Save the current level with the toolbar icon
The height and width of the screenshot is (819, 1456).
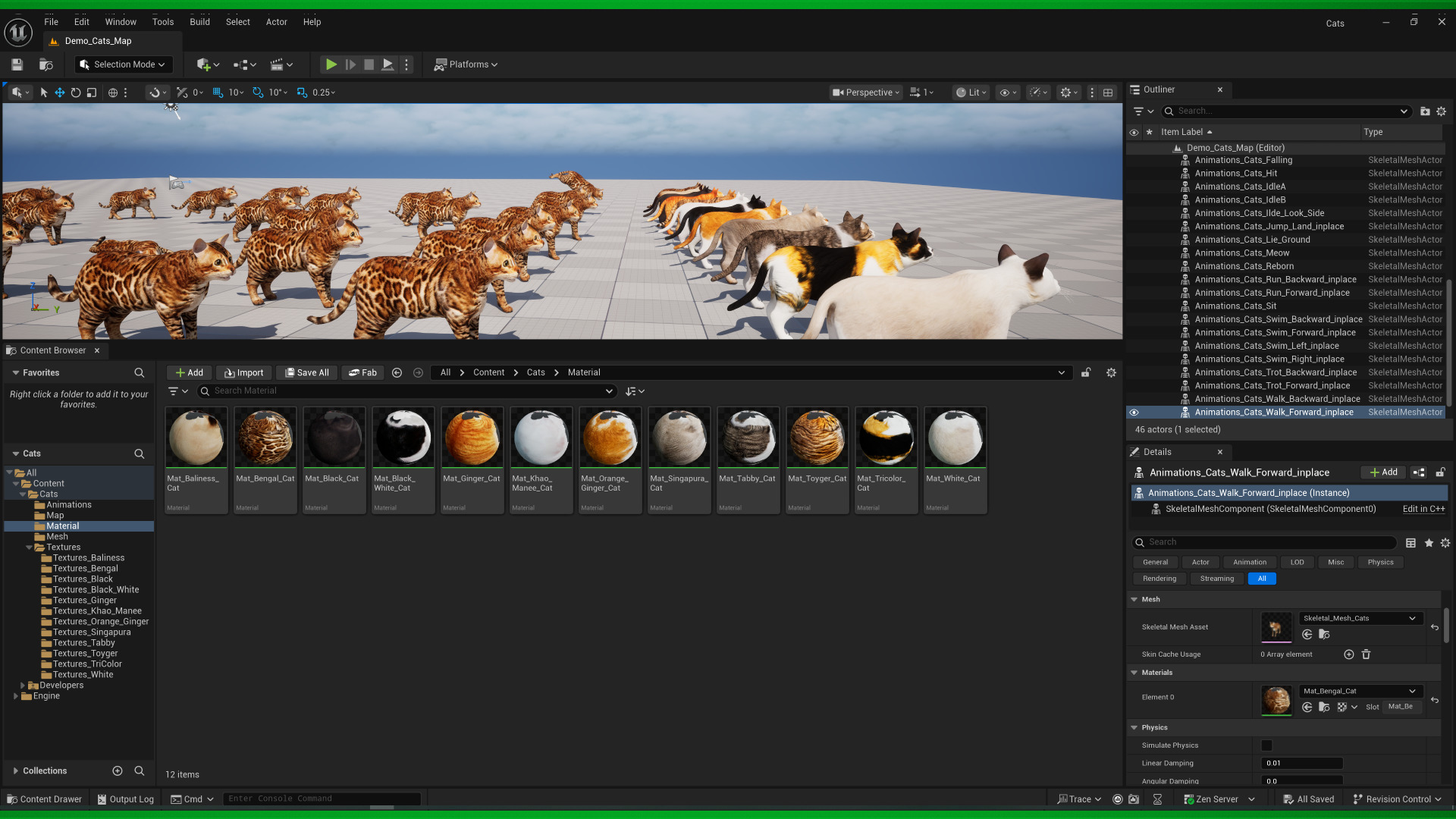17,64
